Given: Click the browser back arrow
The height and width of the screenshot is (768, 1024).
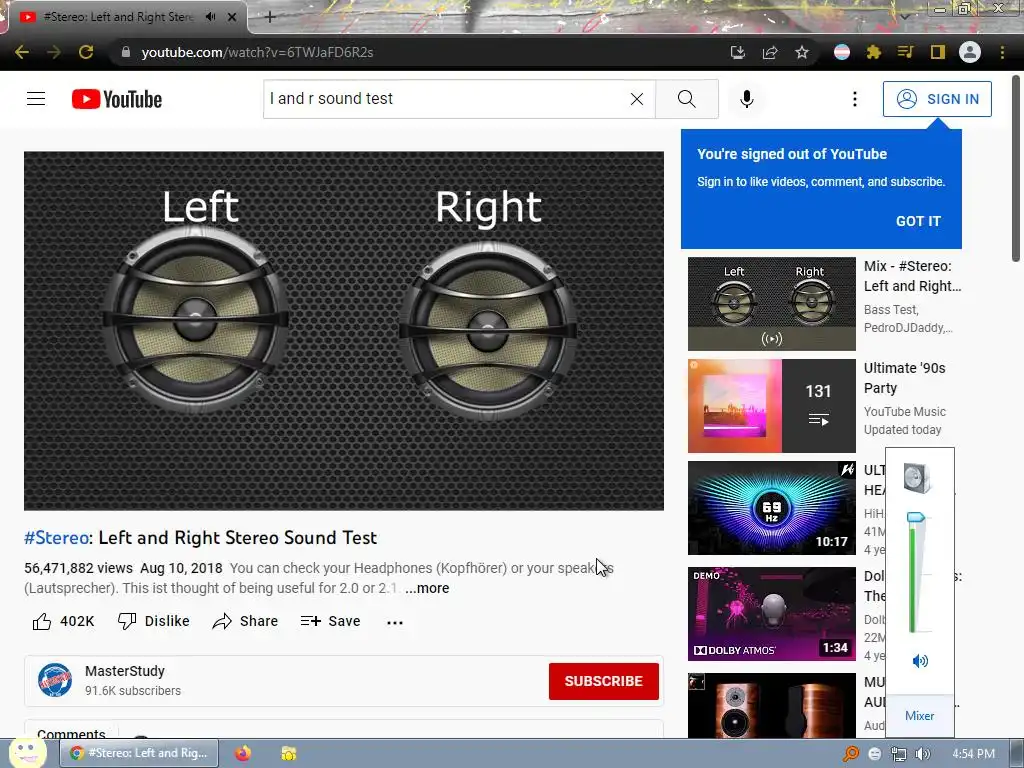Looking at the screenshot, I should 22,52.
